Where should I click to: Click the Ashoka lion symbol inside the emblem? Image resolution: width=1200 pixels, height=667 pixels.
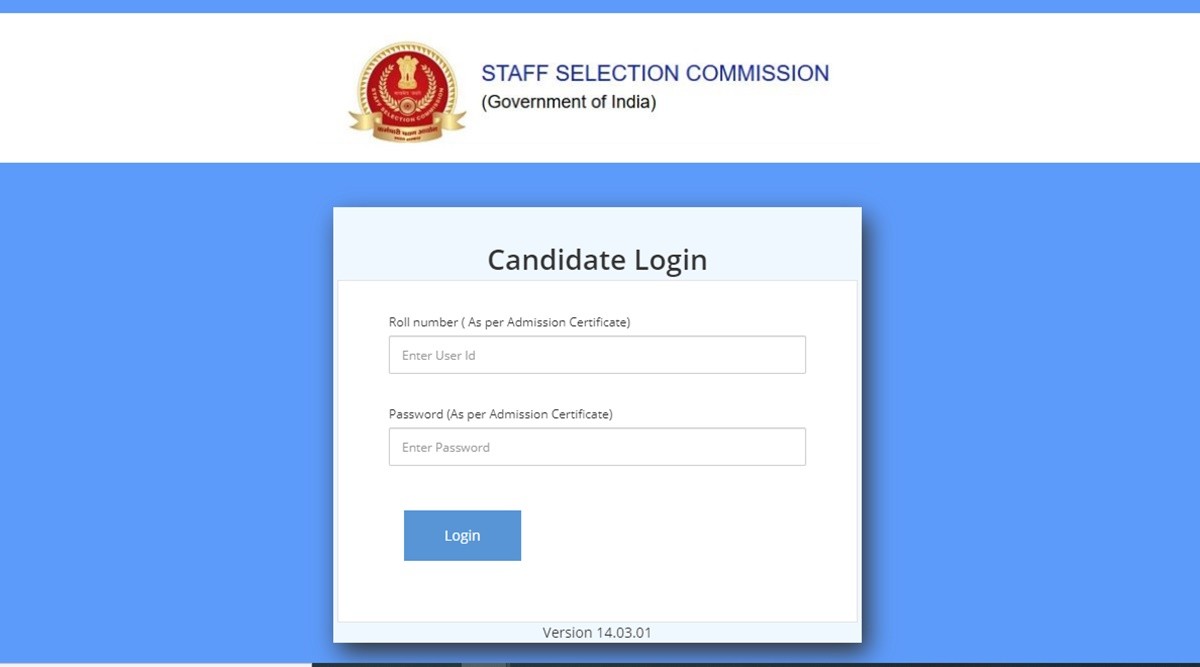407,72
